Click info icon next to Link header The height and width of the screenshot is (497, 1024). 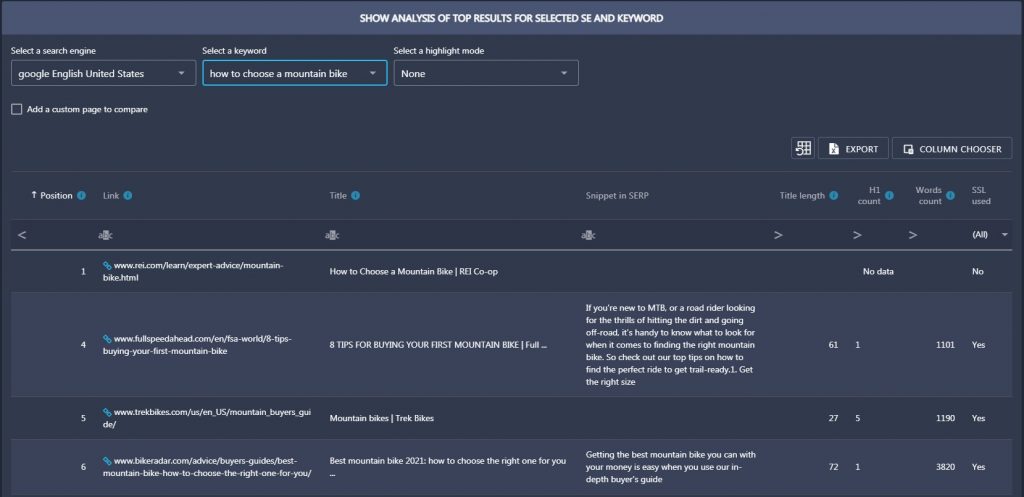click(128, 195)
